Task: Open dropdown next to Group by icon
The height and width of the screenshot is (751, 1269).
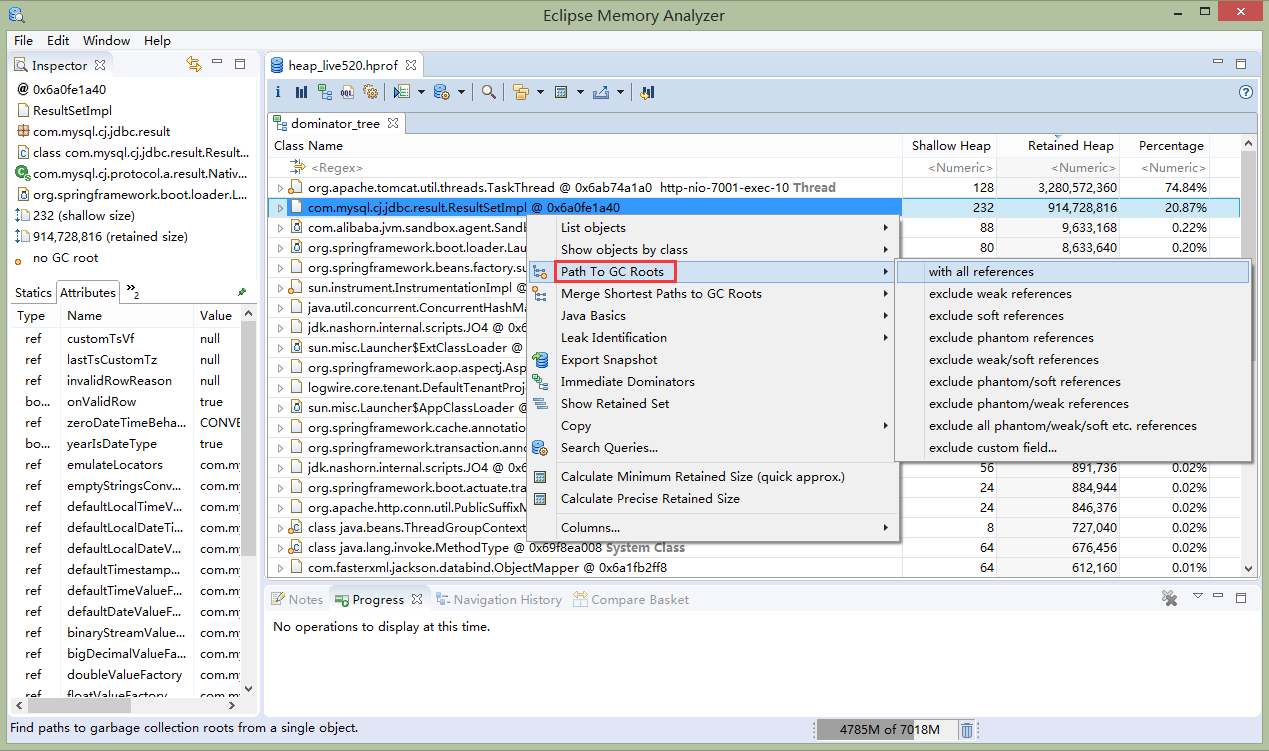Action: (x=540, y=92)
